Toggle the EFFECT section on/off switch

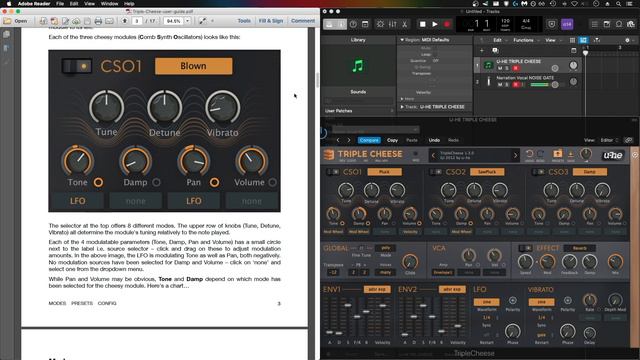pyautogui.click(x=525, y=248)
